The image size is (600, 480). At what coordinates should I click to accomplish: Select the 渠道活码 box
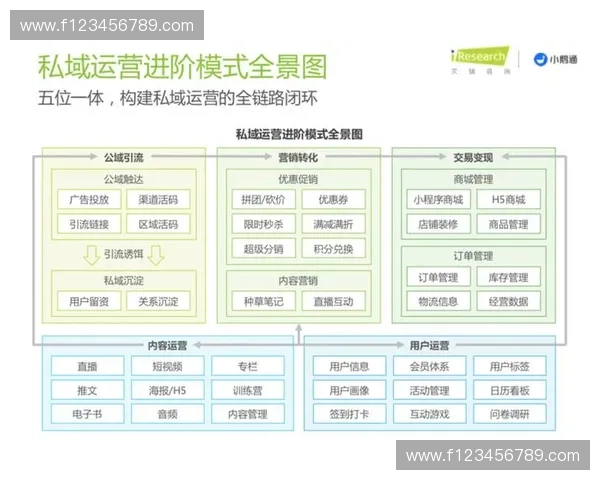point(158,199)
